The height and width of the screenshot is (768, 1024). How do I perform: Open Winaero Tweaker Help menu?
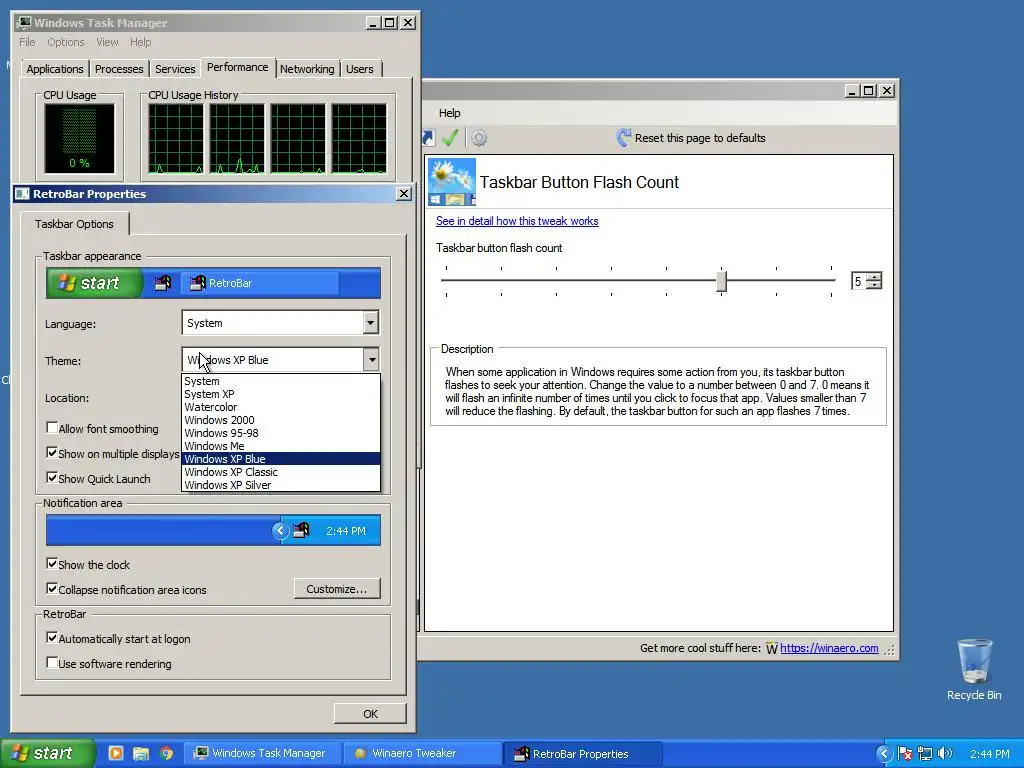click(449, 113)
